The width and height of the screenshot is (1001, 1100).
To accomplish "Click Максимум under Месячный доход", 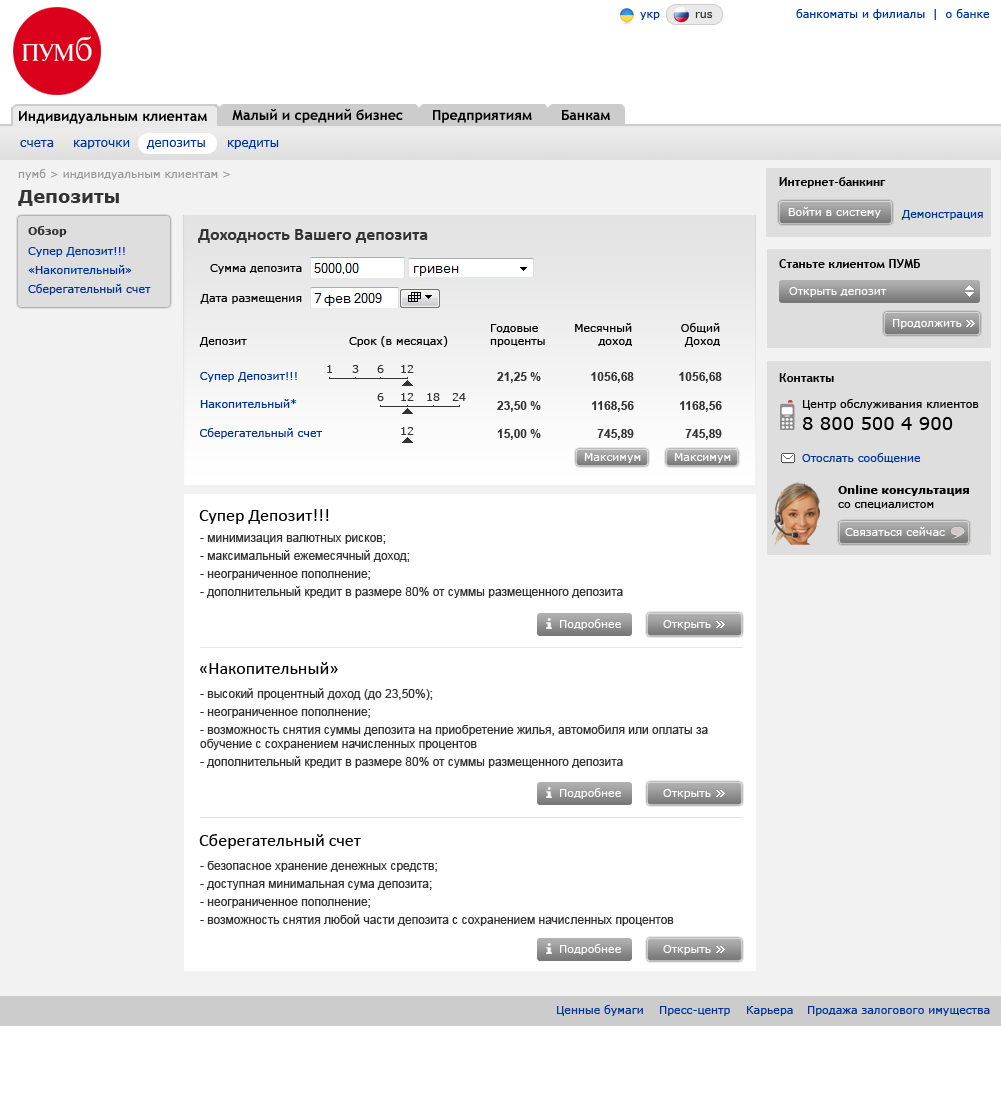I will point(612,457).
